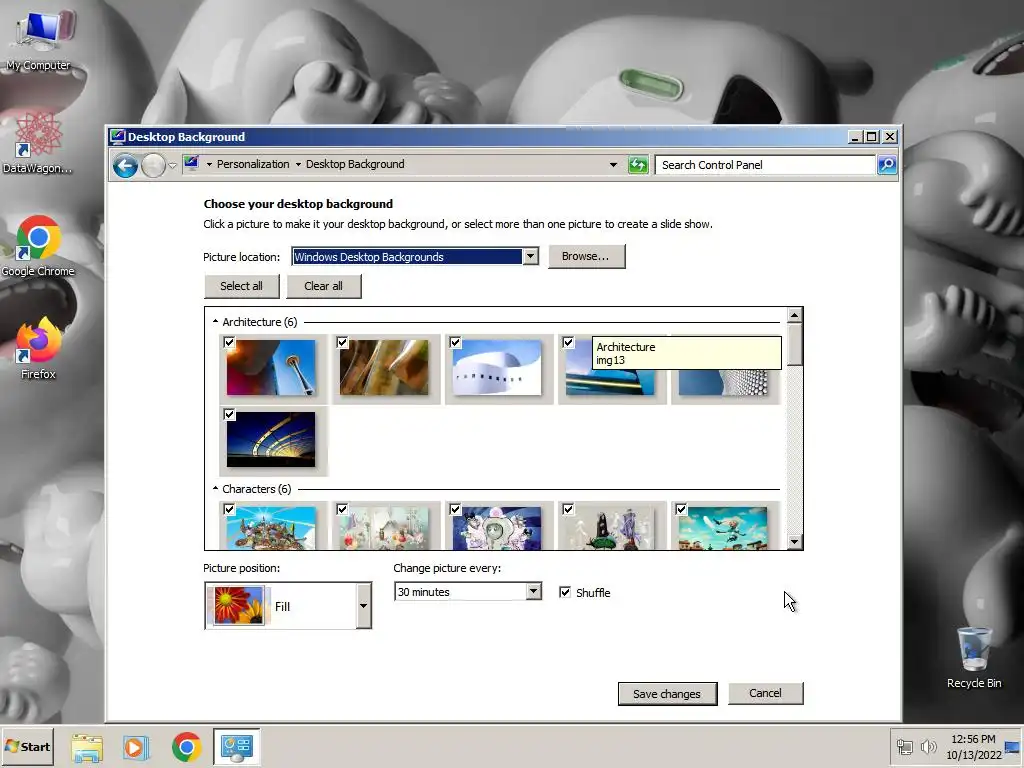
Task: Open Chrome from the taskbar
Action: coord(186,747)
